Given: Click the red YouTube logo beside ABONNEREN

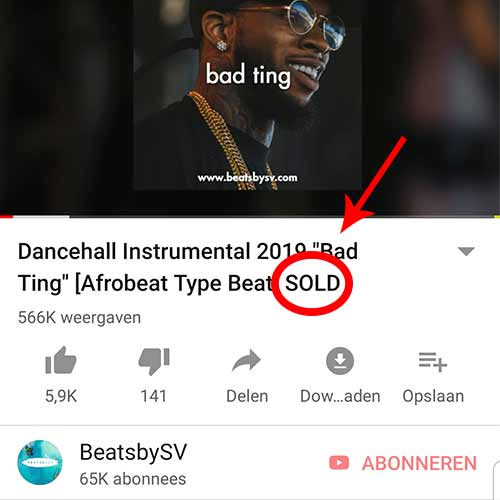Looking at the screenshot, I should [339, 463].
